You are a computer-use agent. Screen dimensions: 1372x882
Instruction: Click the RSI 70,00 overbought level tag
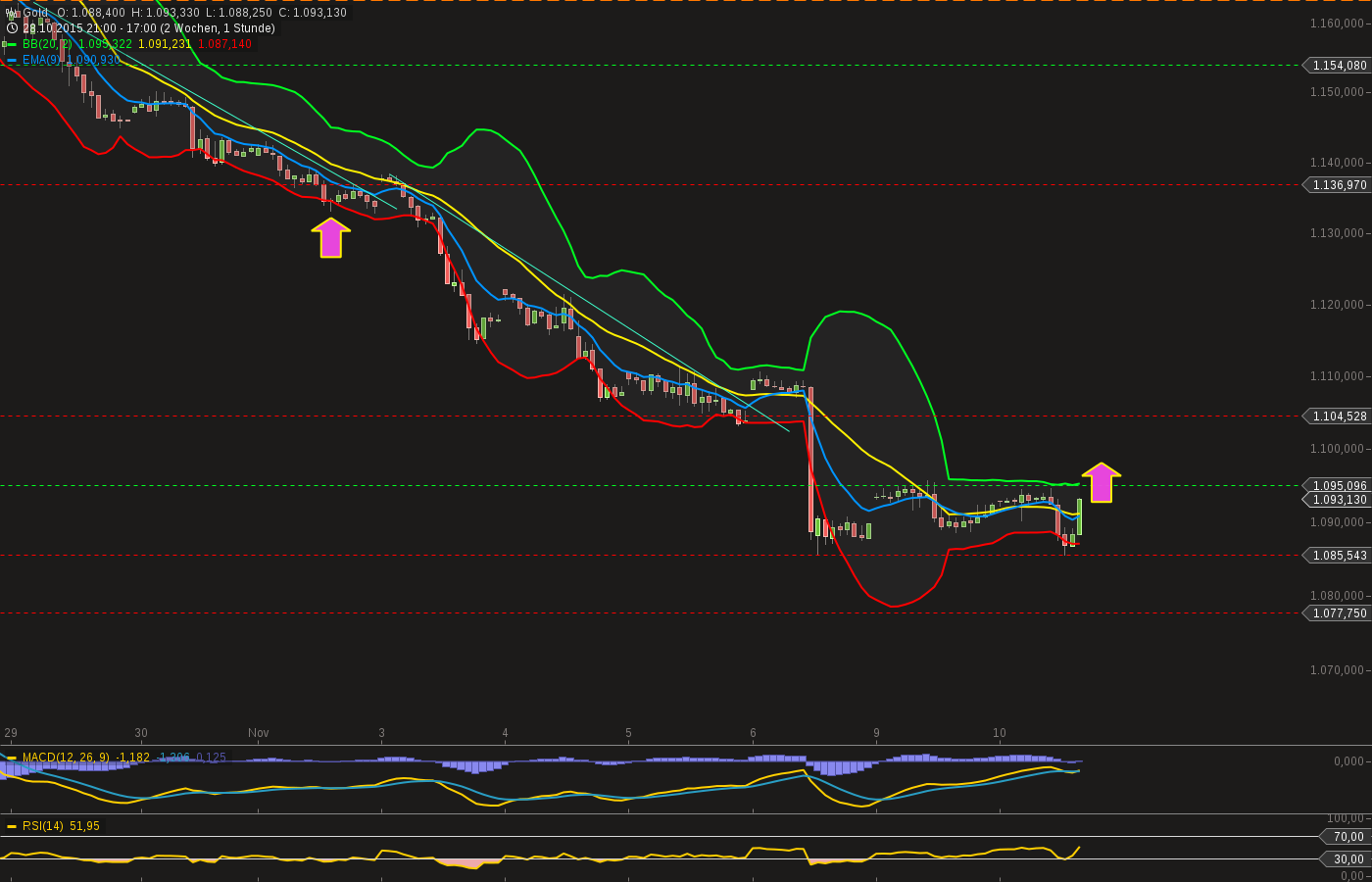click(x=1346, y=837)
